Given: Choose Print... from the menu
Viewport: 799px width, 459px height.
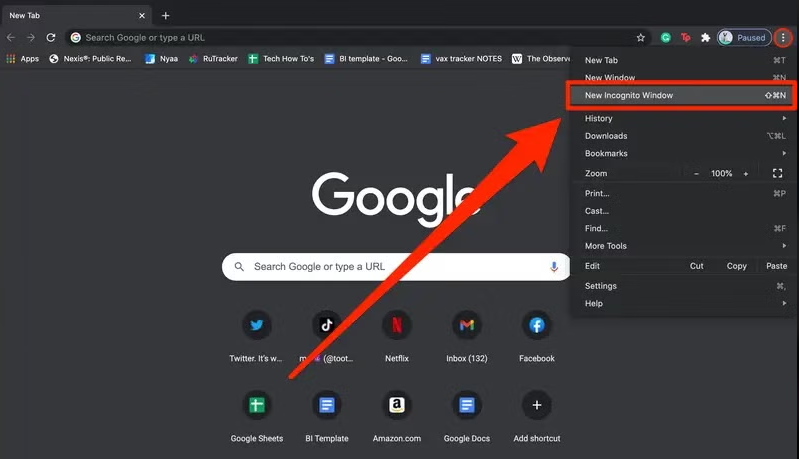Looking at the screenshot, I should (x=683, y=194).
